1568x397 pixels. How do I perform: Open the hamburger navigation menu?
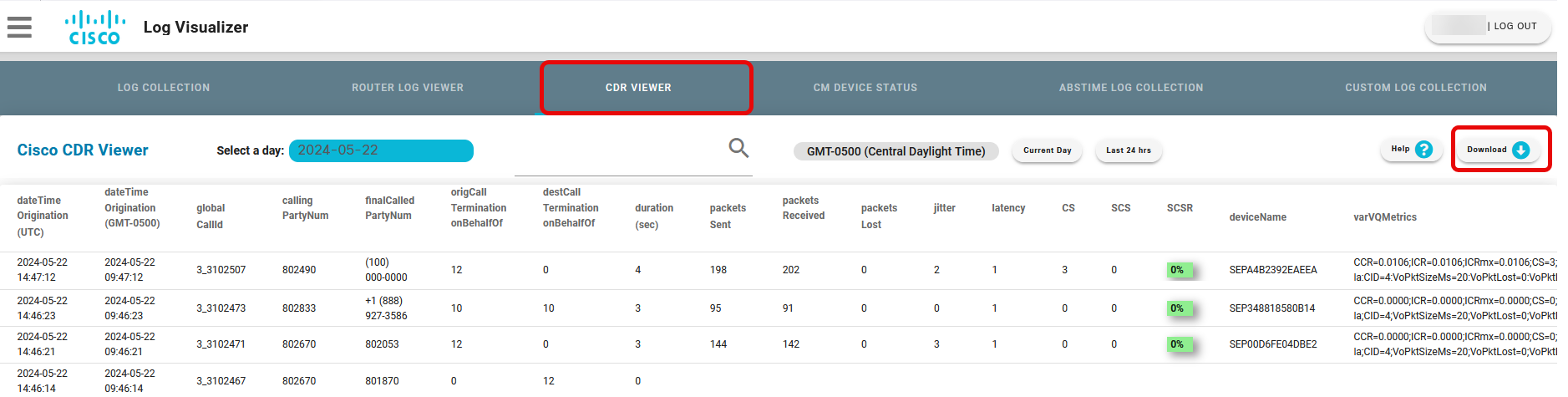point(19,27)
